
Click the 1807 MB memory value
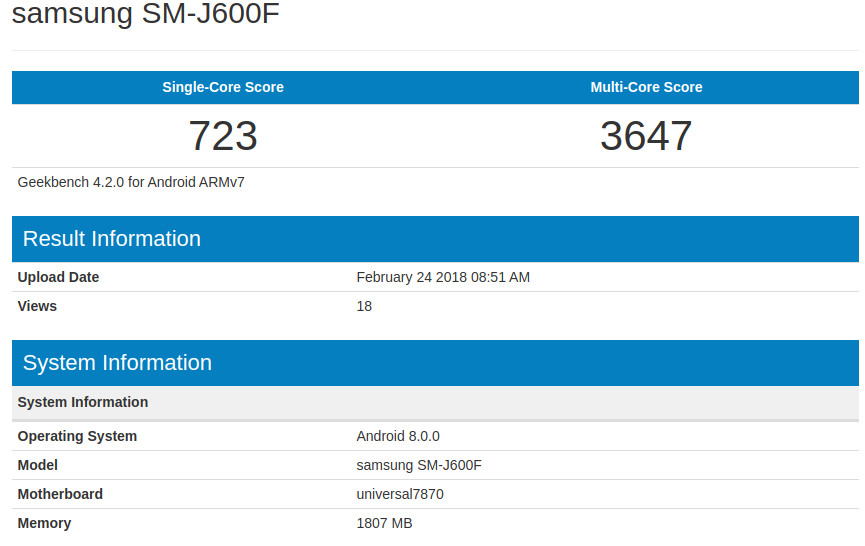pos(384,523)
